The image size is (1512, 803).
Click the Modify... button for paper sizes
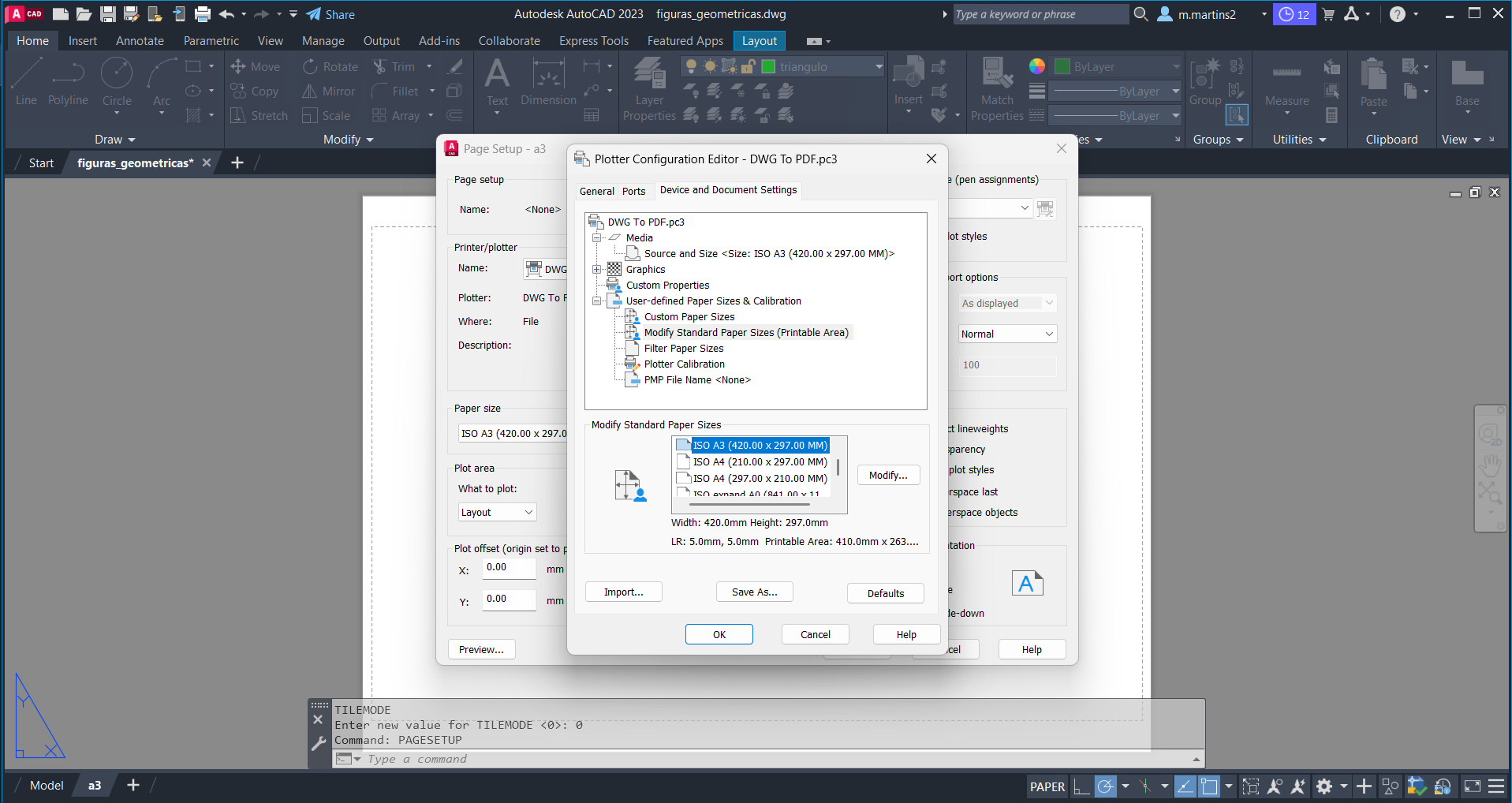(888, 476)
